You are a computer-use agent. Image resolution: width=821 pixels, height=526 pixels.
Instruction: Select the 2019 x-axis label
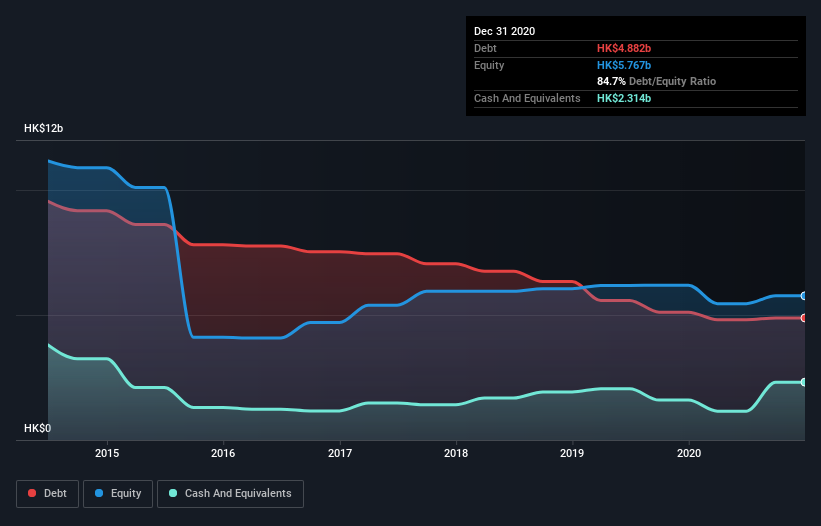[x=572, y=453]
